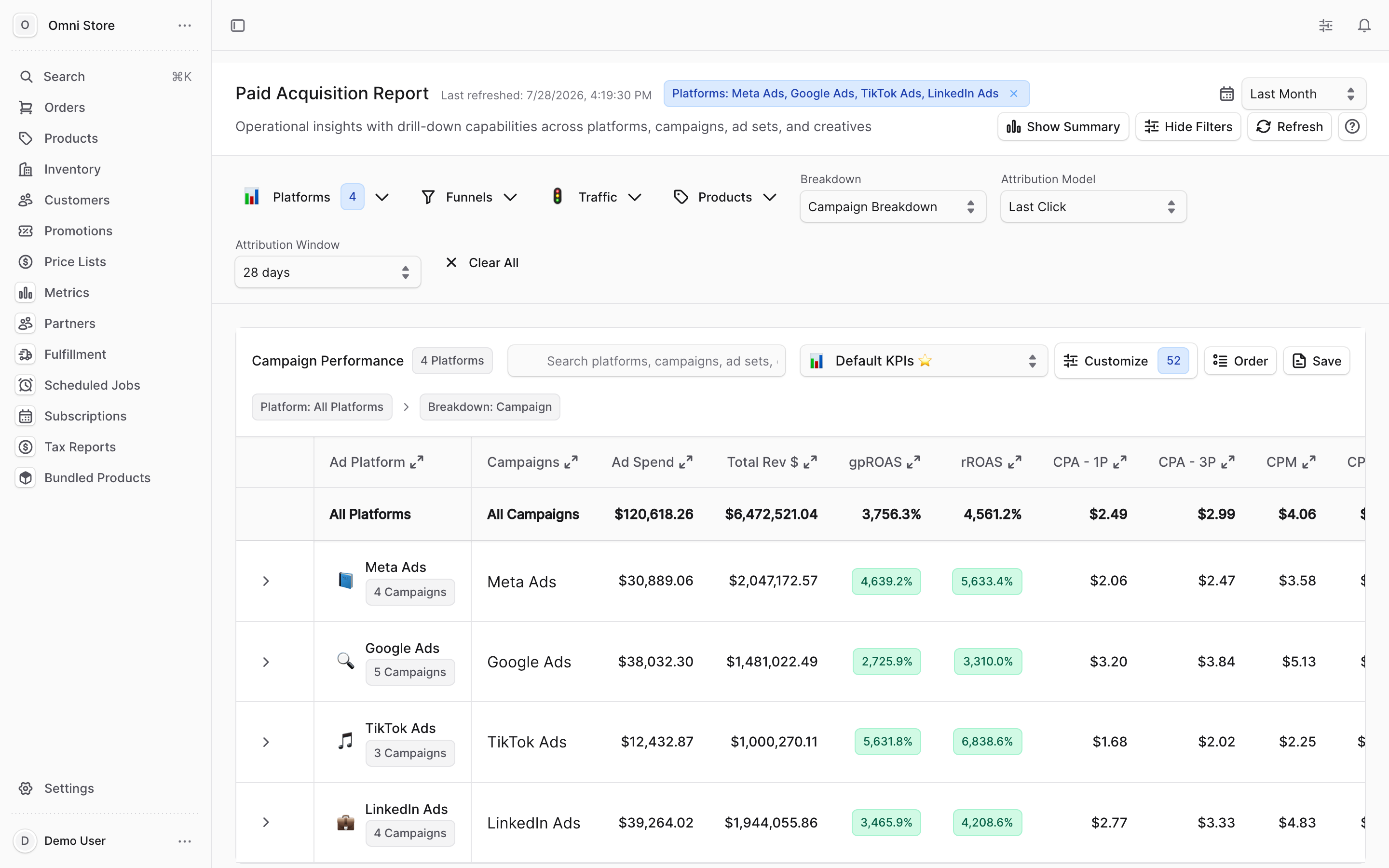Image resolution: width=1389 pixels, height=868 pixels.
Task: Open Bundled Products
Action: 106,477
